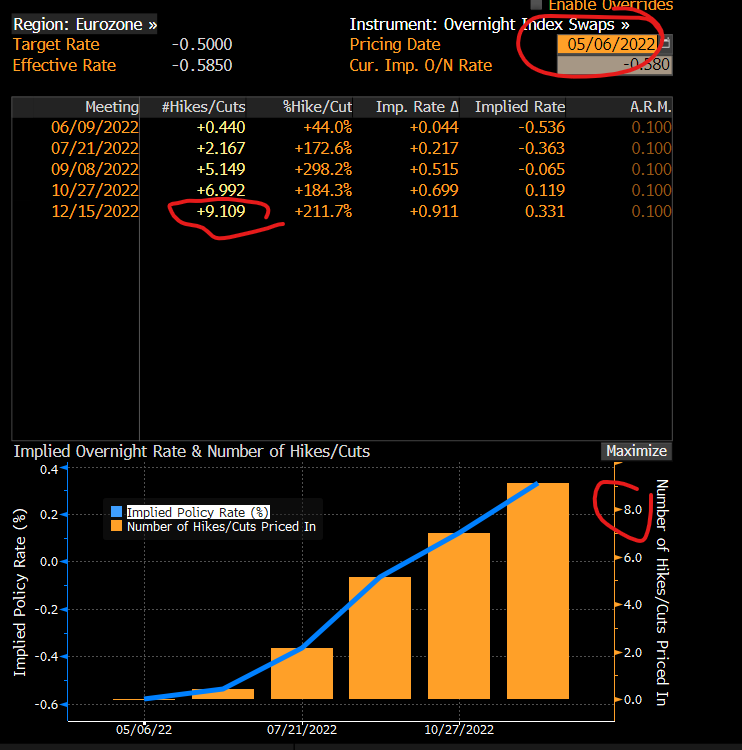
Task: Select the +0.217 implied rate change
Action: click(x=434, y=148)
